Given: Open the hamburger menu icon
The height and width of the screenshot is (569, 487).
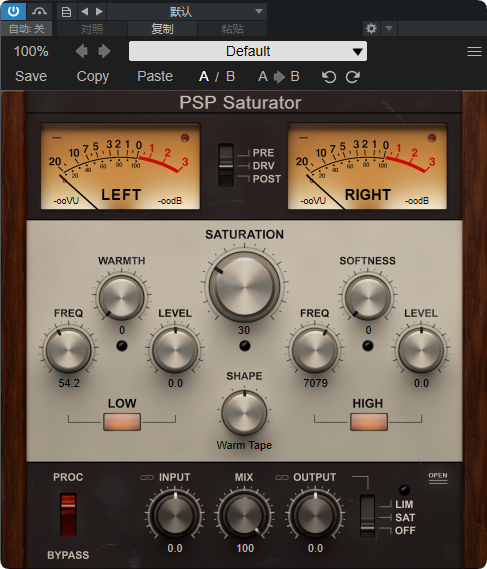Looking at the screenshot, I should click(474, 52).
